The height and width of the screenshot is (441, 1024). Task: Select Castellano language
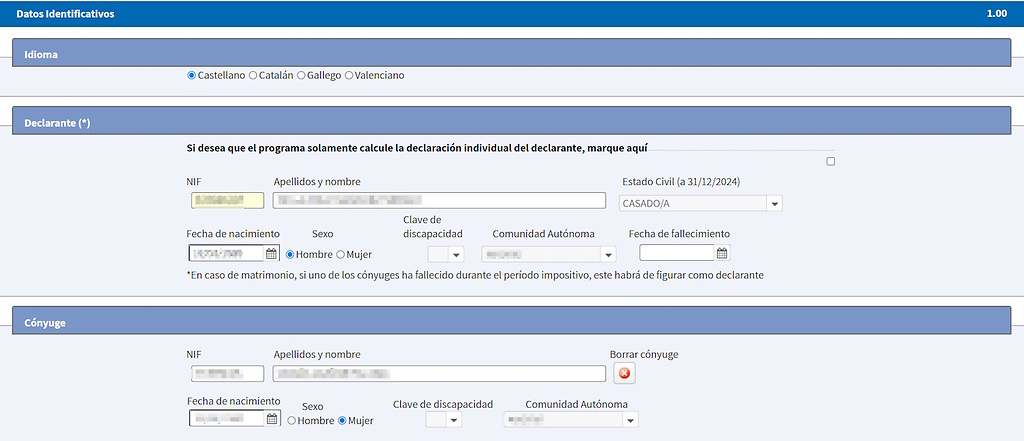(191, 75)
